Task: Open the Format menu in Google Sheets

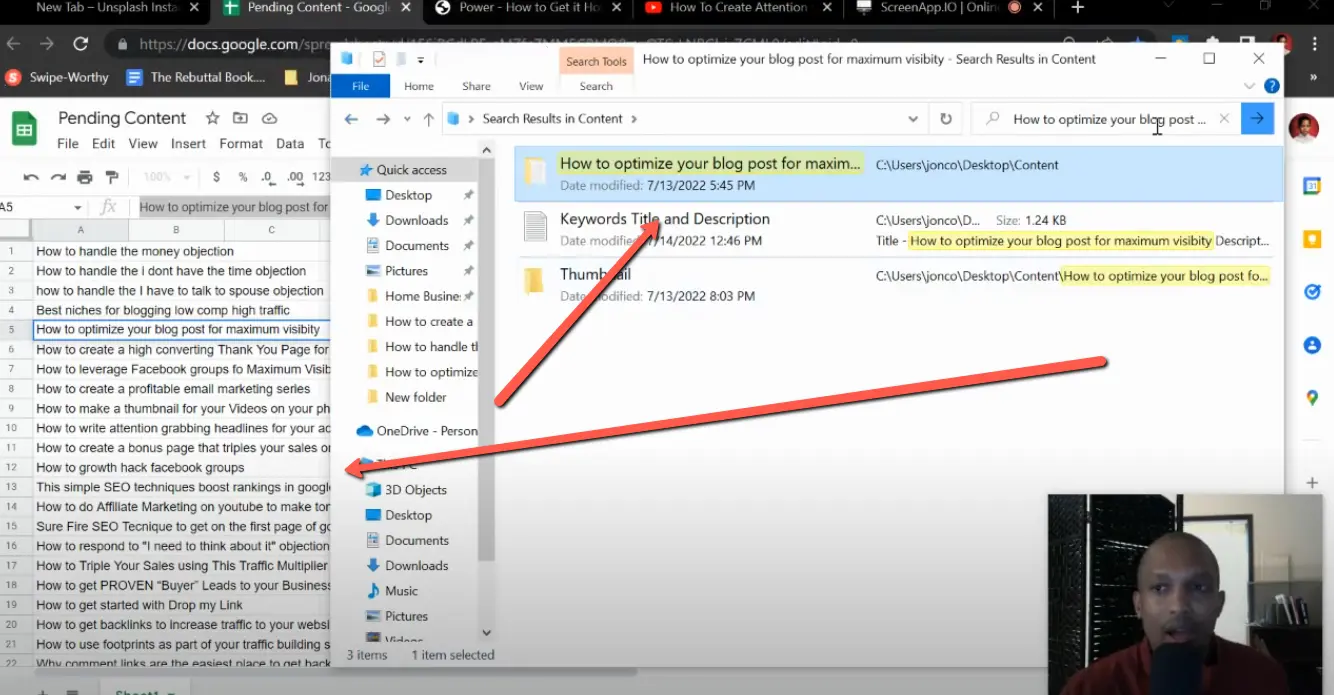Action: pyautogui.click(x=241, y=143)
